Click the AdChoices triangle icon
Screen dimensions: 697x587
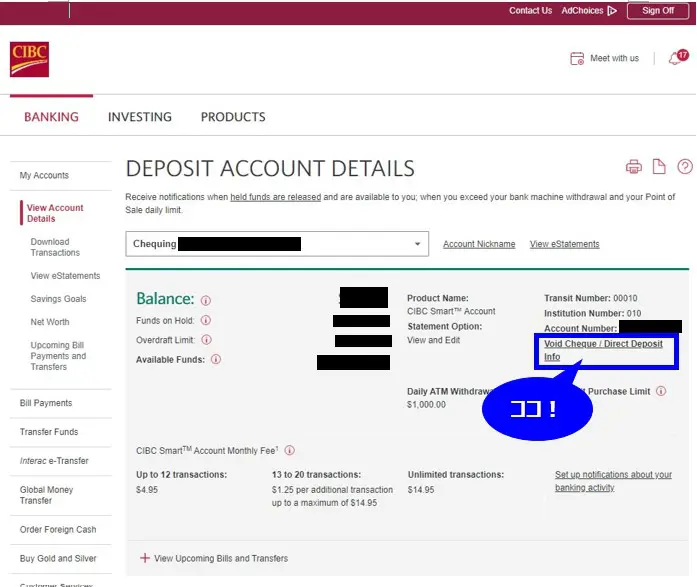(612, 11)
